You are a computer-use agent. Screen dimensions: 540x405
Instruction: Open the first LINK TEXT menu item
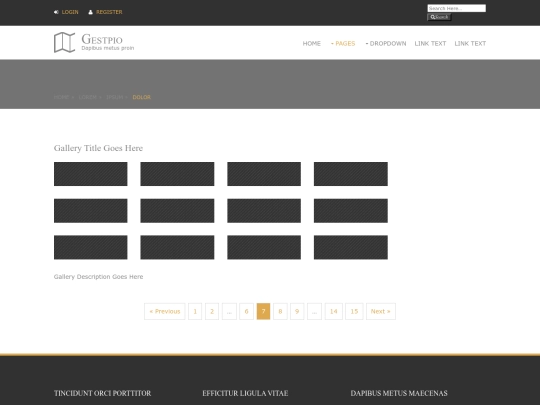coord(430,43)
